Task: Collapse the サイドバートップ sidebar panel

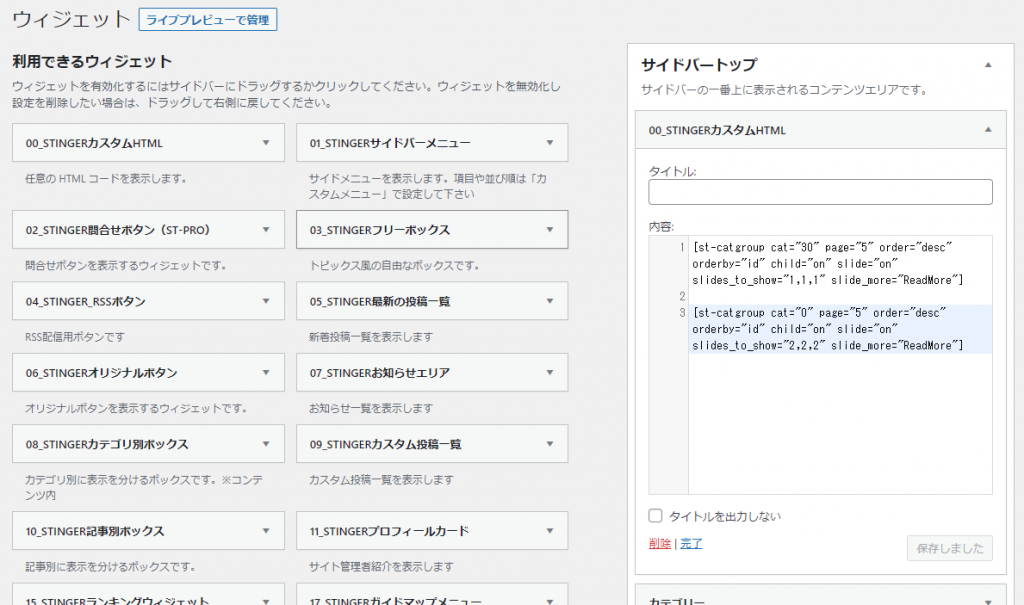Action: pos(988,65)
